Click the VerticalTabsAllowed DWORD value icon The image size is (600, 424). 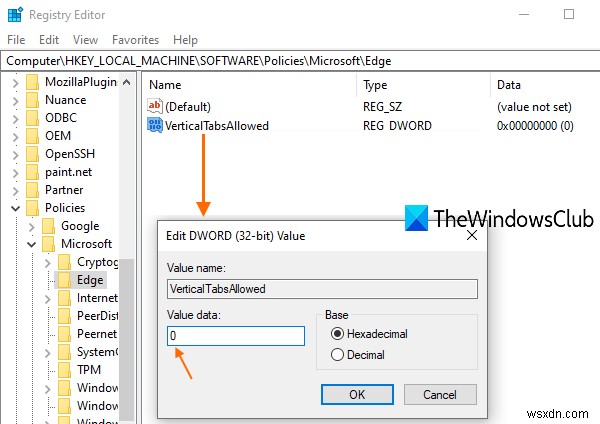coord(155,125)
